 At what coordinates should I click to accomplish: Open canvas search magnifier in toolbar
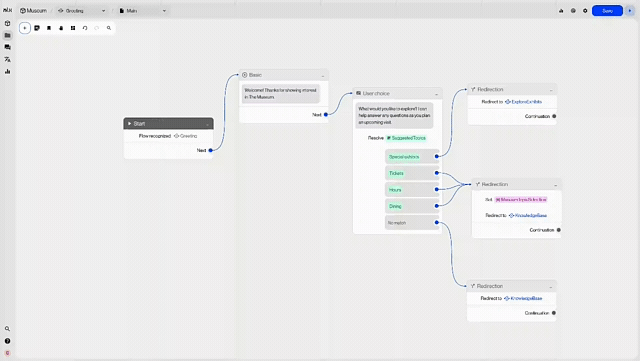point(109,28)
